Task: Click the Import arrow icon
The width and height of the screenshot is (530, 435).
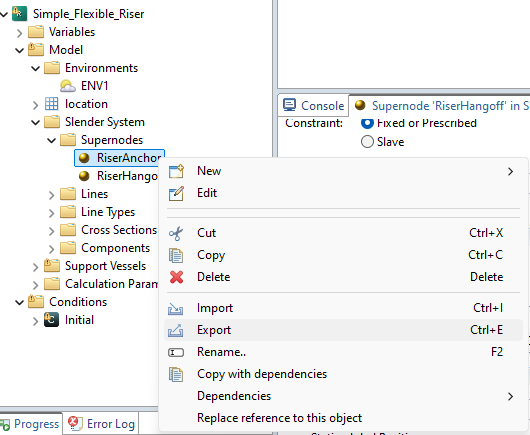Action: coord(175,309)
